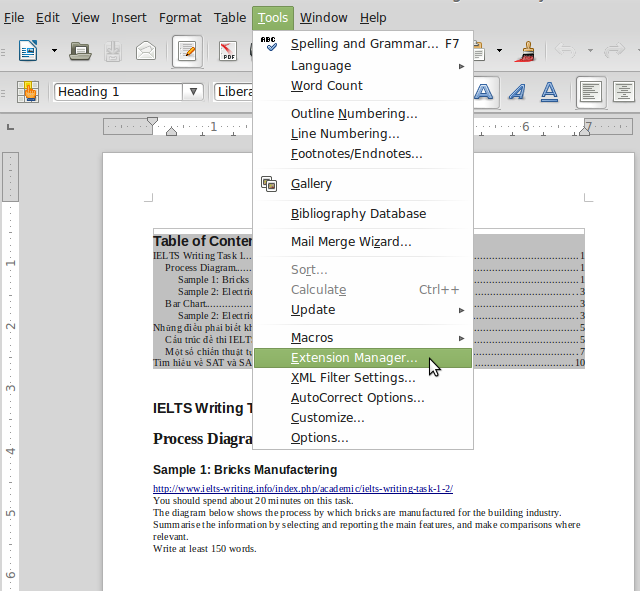640x591 pixels.
Task: Click the ruler left indent marker
Action: pos(171,131)
